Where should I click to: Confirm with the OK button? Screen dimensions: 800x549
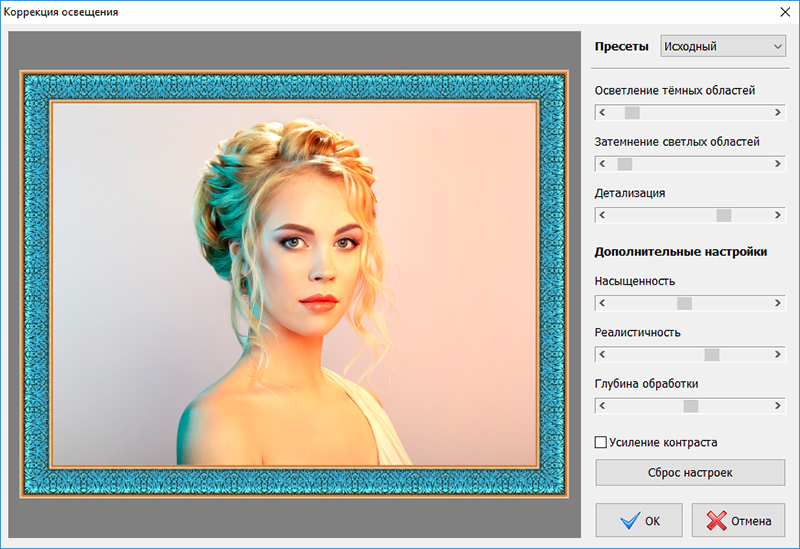[x=639, y=520]
